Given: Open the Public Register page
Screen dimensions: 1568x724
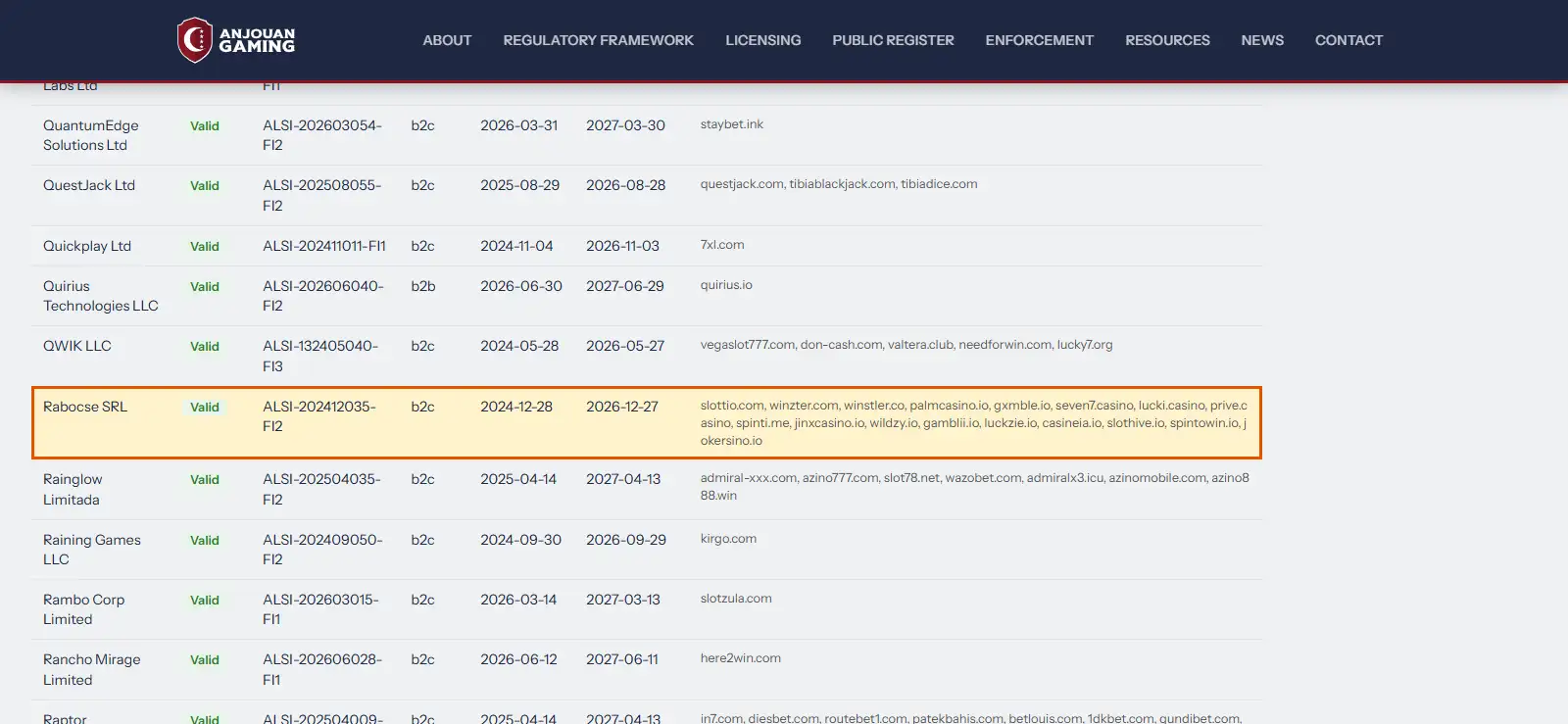Looking at the screenshot, I should tap(893, 40).
